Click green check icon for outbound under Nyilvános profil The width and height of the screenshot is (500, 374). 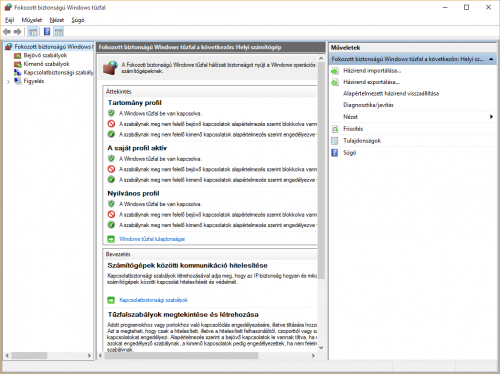click(111, 225)
